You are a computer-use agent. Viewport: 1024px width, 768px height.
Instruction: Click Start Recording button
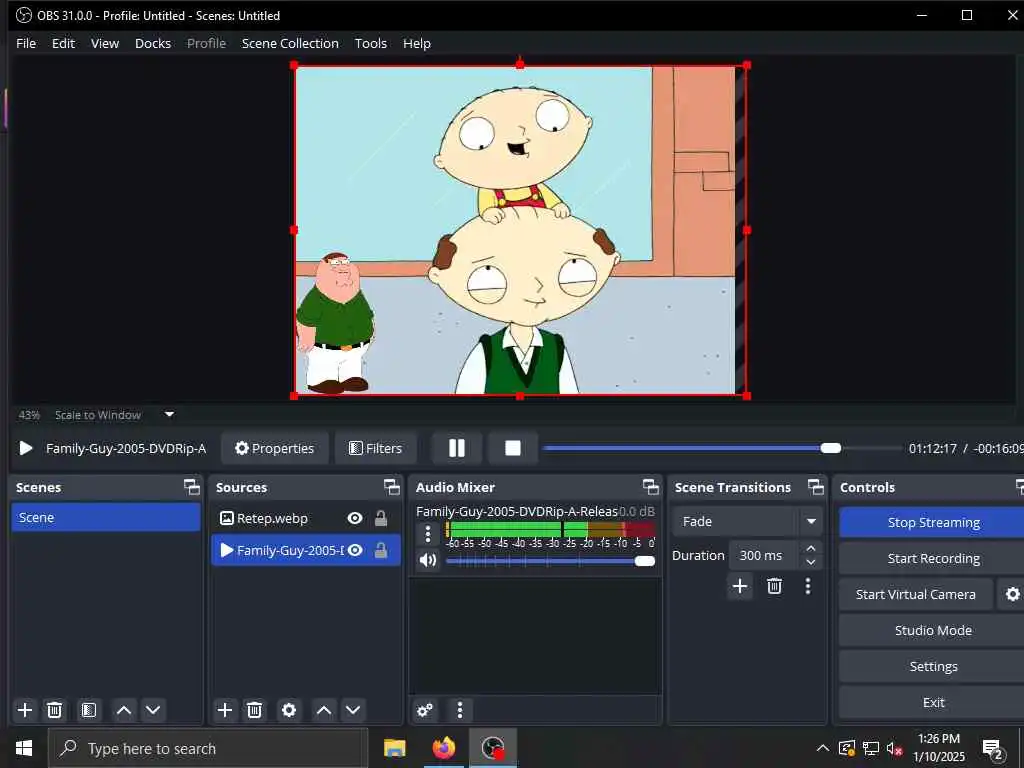[933, 558]
